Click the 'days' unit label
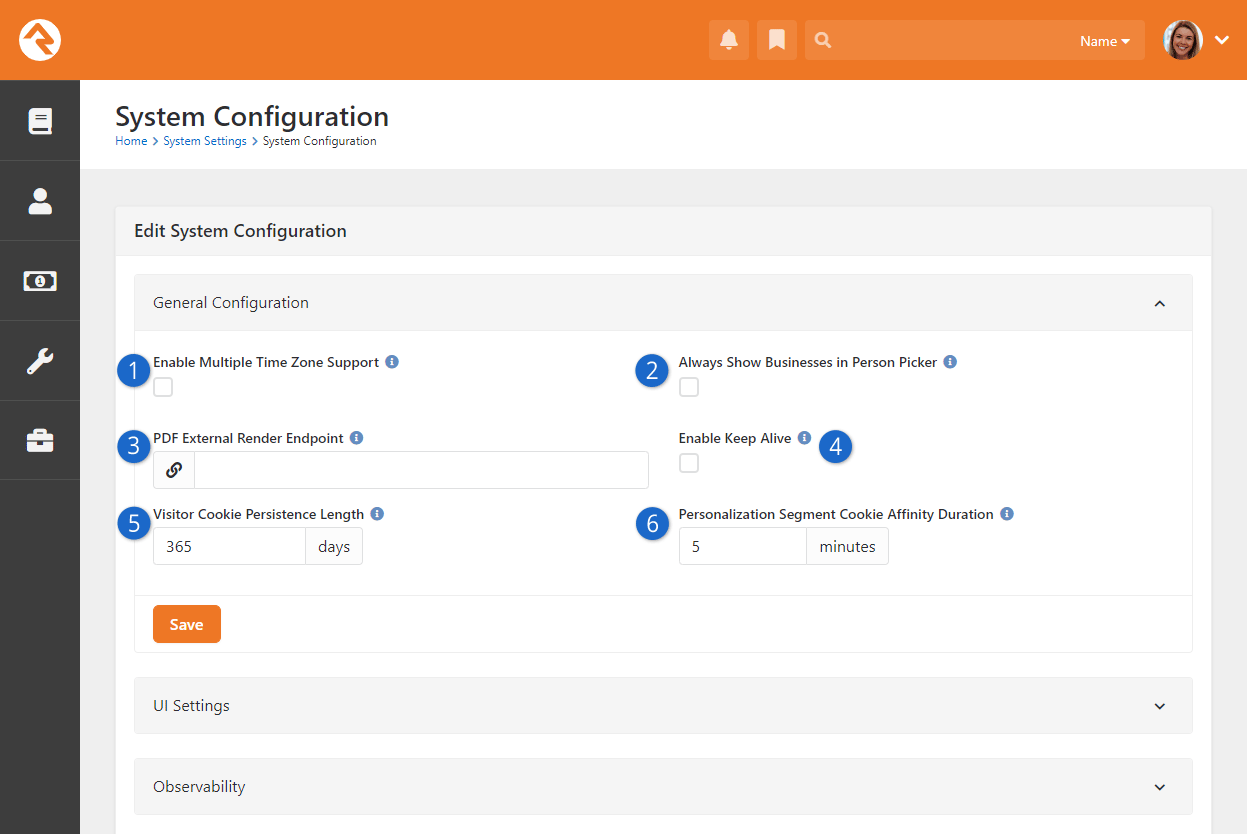 (334, 547)
